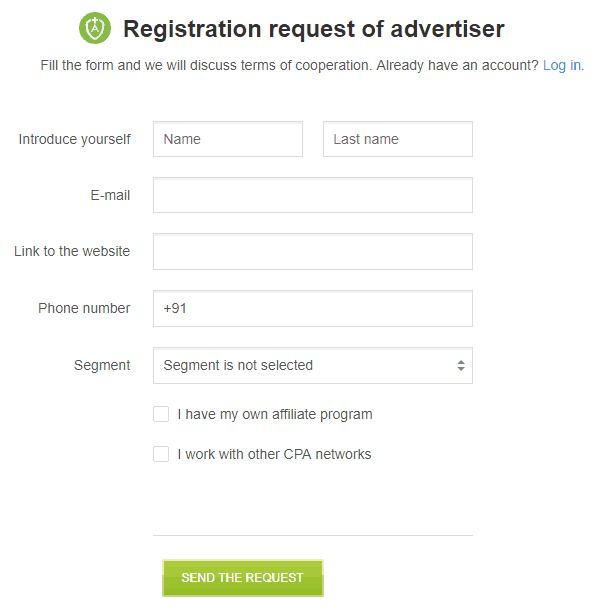Check the own affiliate program checkbox
The width and height of the screenshot is (596, 608).
161,414
